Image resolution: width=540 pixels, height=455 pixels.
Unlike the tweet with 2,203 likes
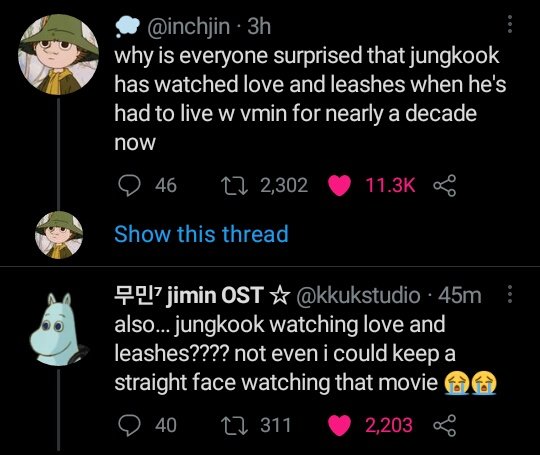(340, 425)
